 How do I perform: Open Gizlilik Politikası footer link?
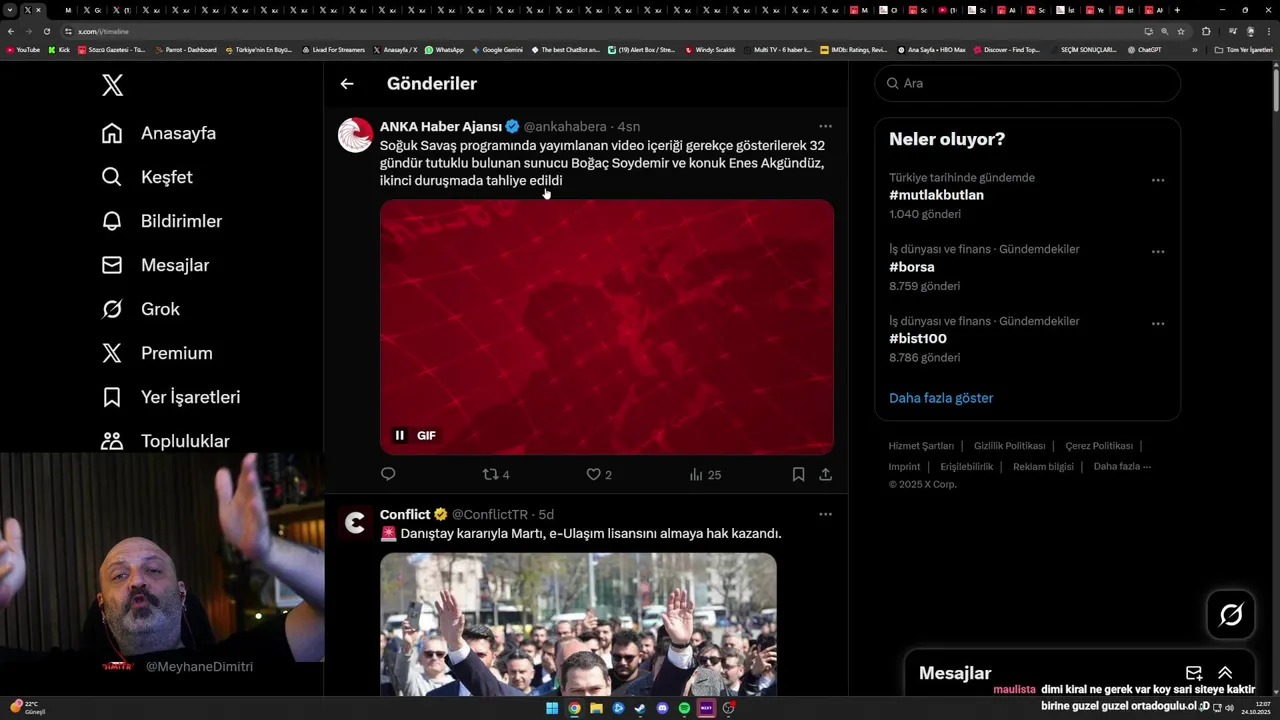coord(1010,446)
